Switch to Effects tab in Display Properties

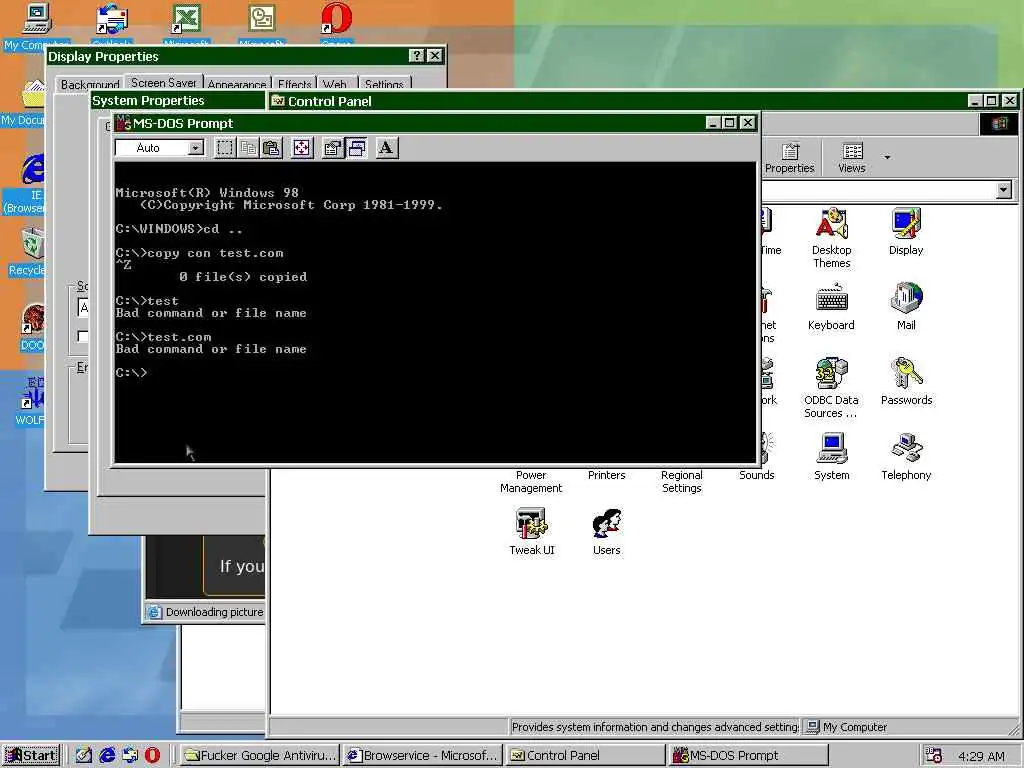click(x=295, y=84)
